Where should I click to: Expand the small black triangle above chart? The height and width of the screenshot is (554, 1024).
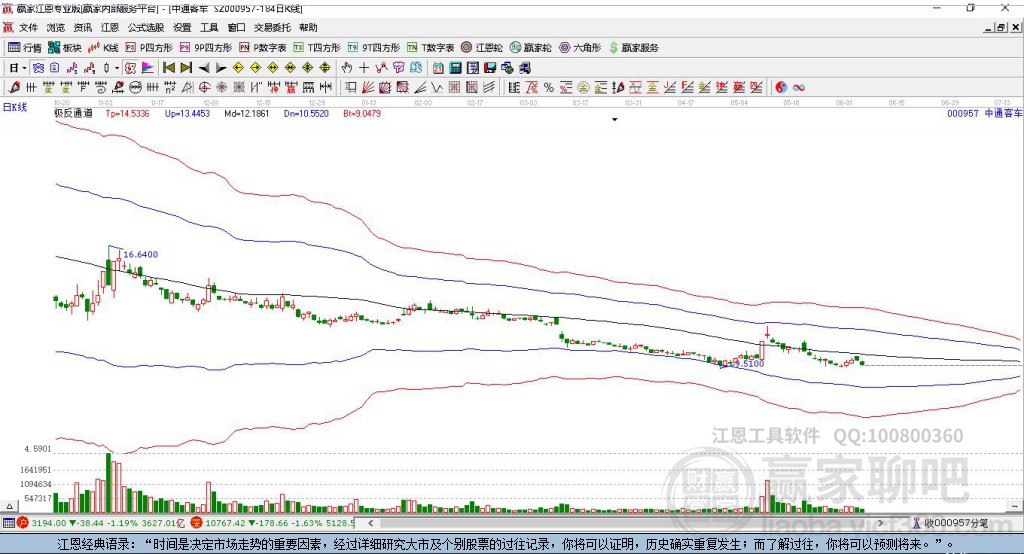(615, 120)
